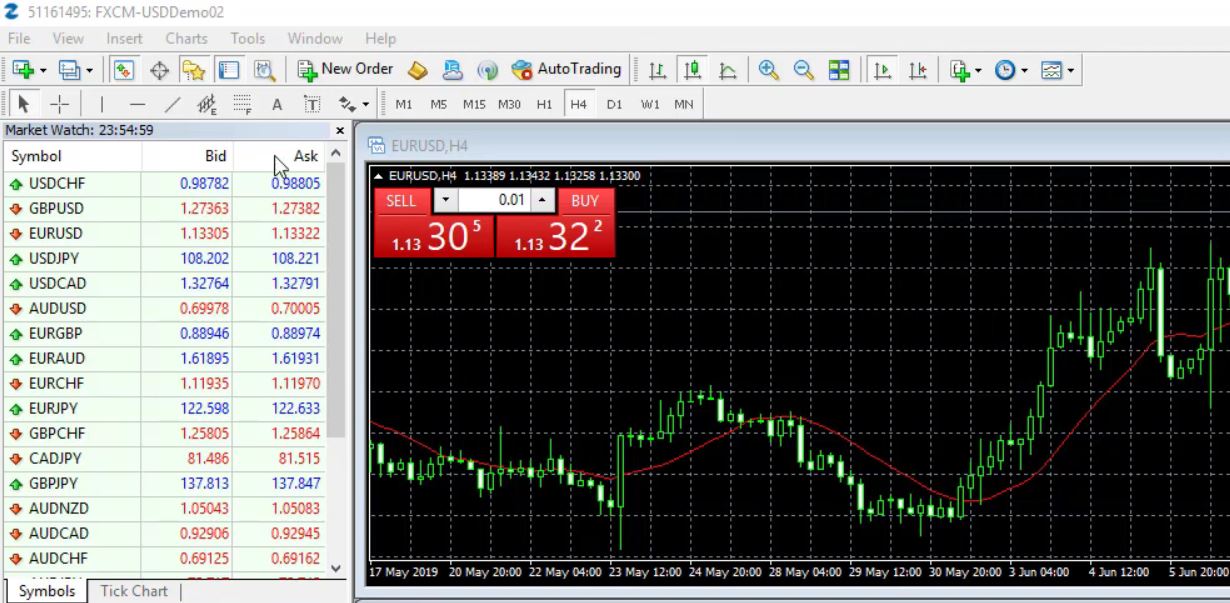The height and width of the screenshot is (603, 1230).
Task: Switch chart to candlestick display mode
Action: (x=692, y=70)
